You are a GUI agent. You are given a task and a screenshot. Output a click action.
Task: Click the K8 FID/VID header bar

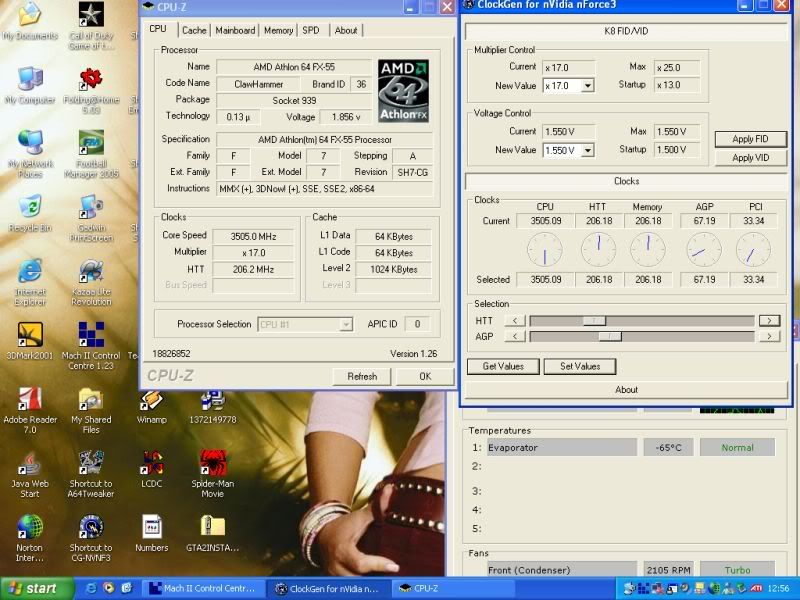[626, 31]
